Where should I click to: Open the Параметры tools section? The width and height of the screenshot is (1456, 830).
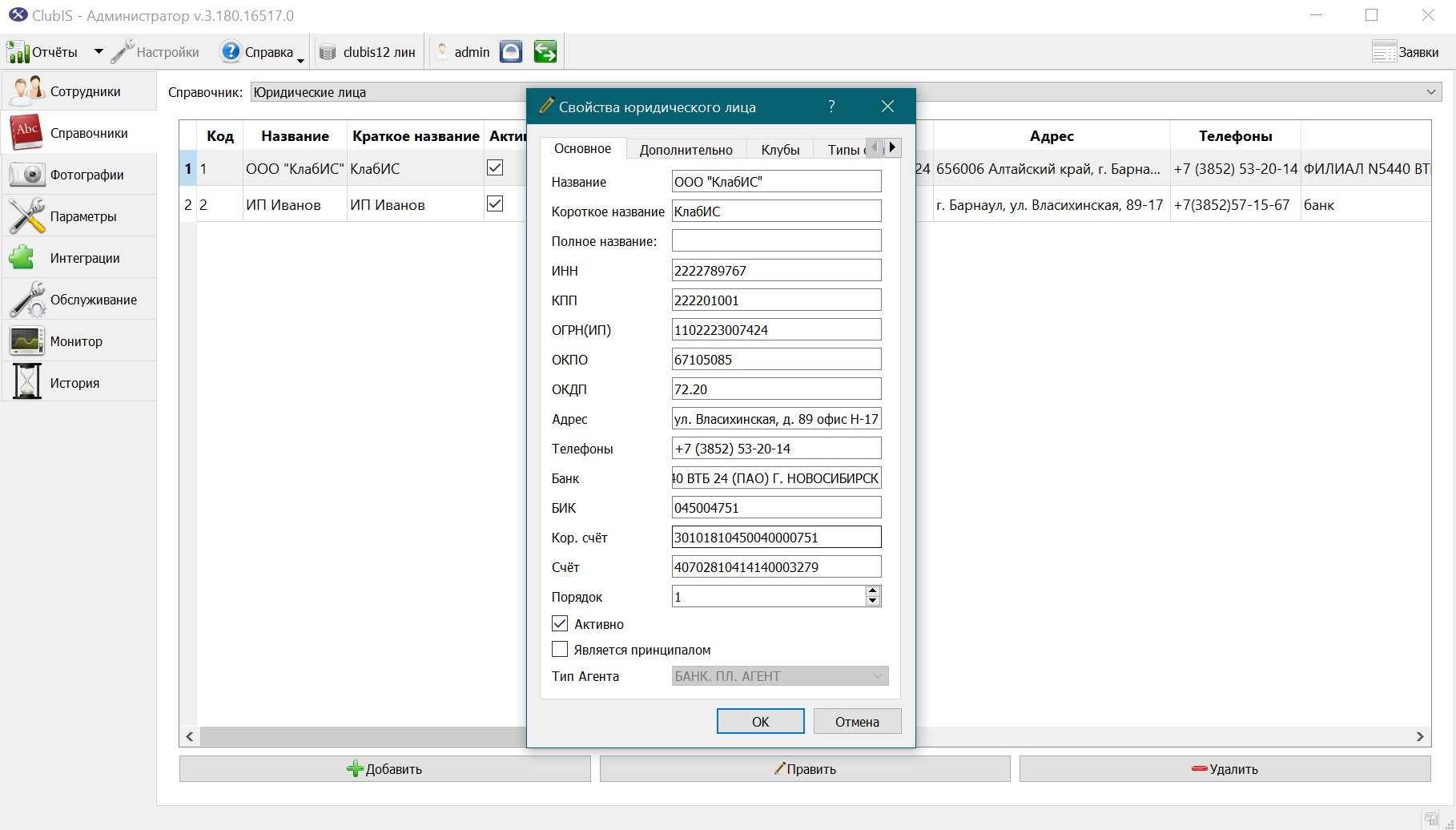click(78, 216)
